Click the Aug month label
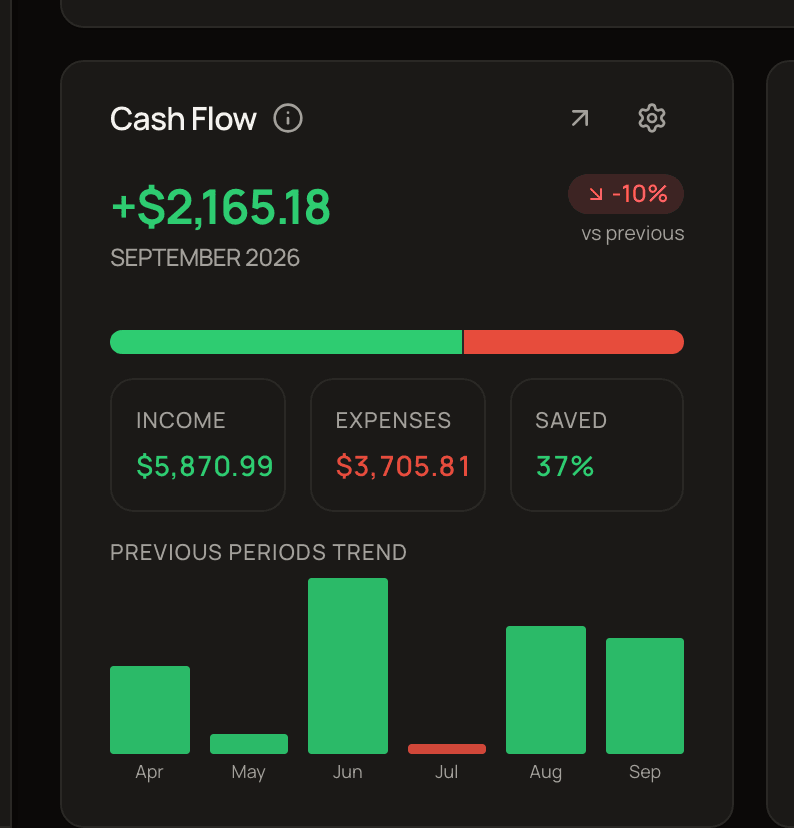The width and height of the screenshot is (794, 828). coord(545,773)
